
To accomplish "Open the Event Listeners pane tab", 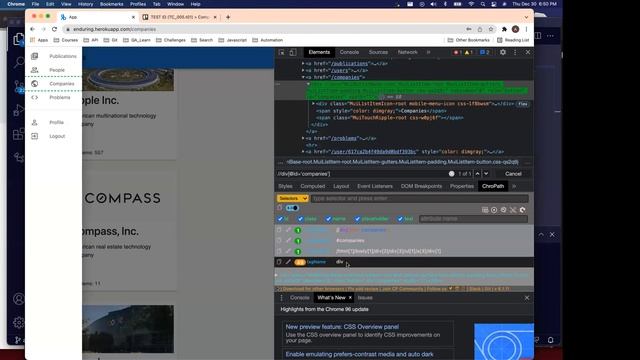I will [375, 186].
